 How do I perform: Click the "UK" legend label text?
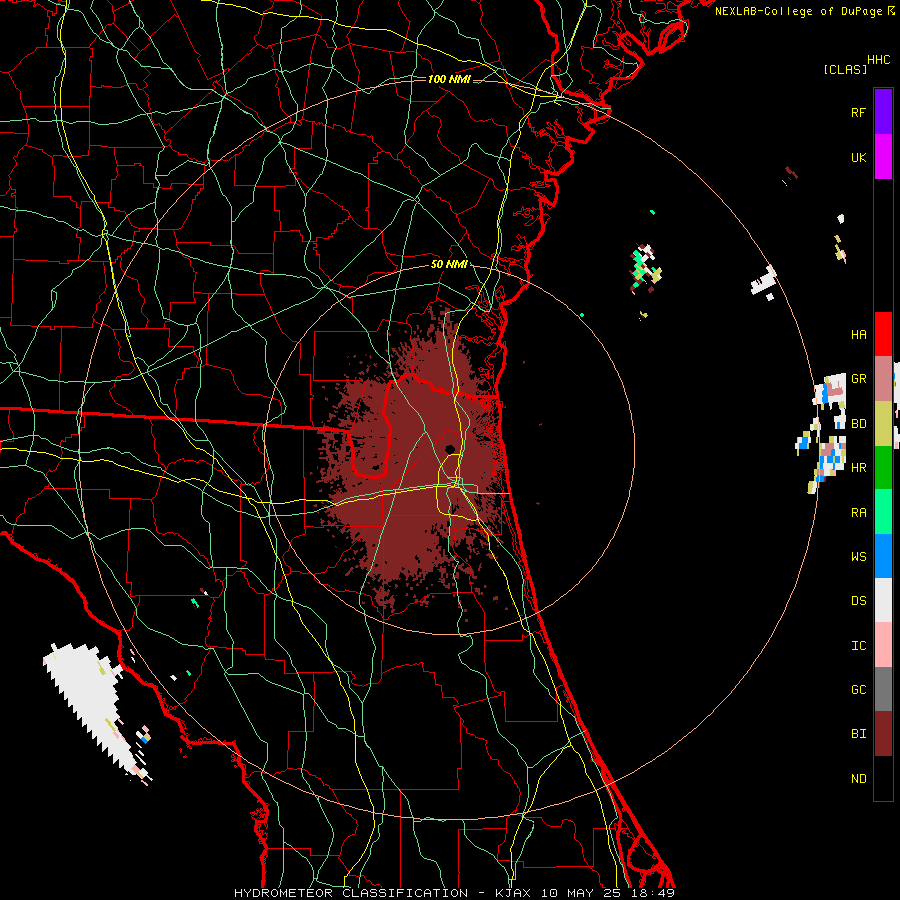[858, 157]
